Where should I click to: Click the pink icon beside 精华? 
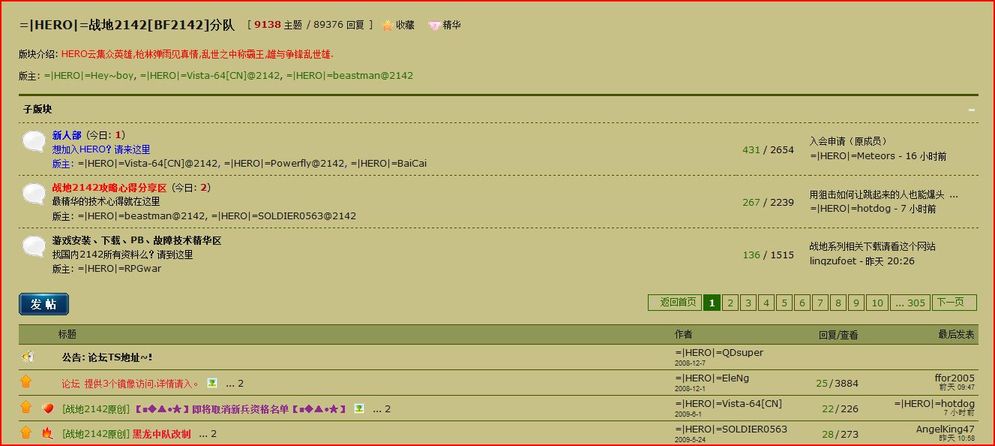[x=434, y=26]
